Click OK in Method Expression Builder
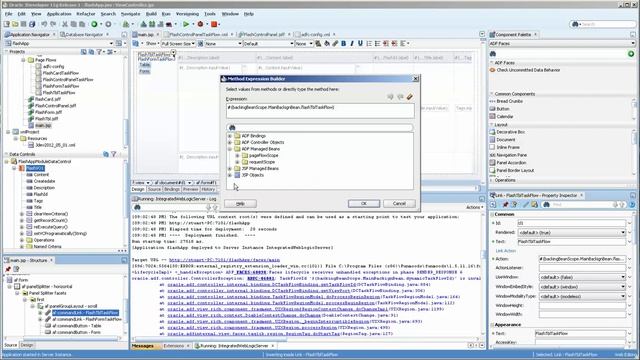 click(364, 203)
